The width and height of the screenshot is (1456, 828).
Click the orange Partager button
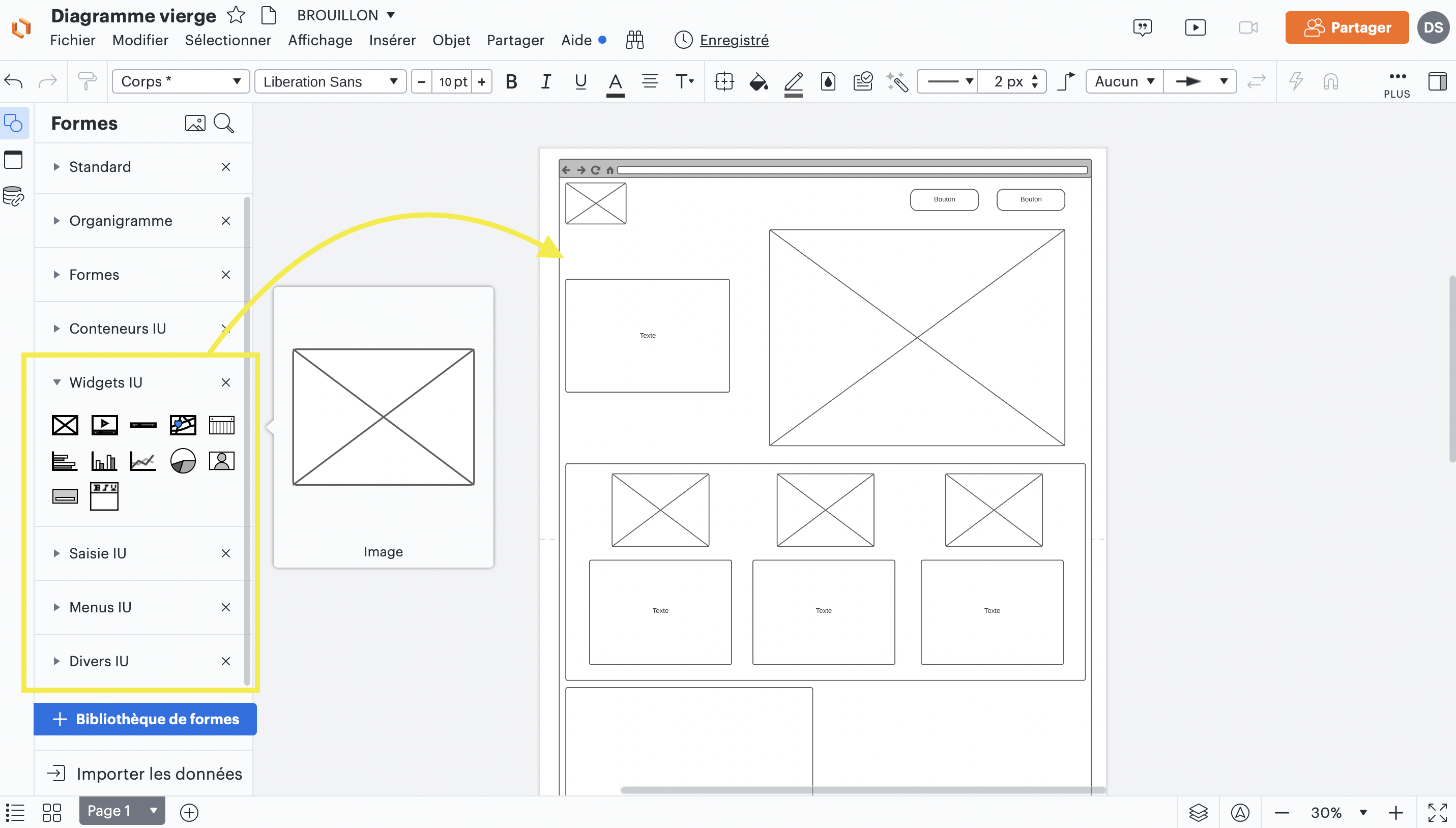click(1347, 27)
